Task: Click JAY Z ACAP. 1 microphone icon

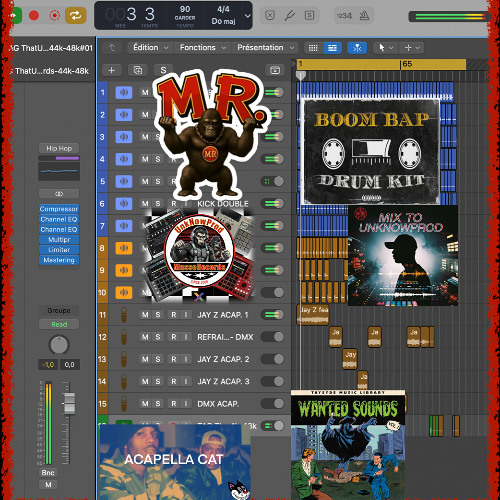Action: tap(124, 315)
